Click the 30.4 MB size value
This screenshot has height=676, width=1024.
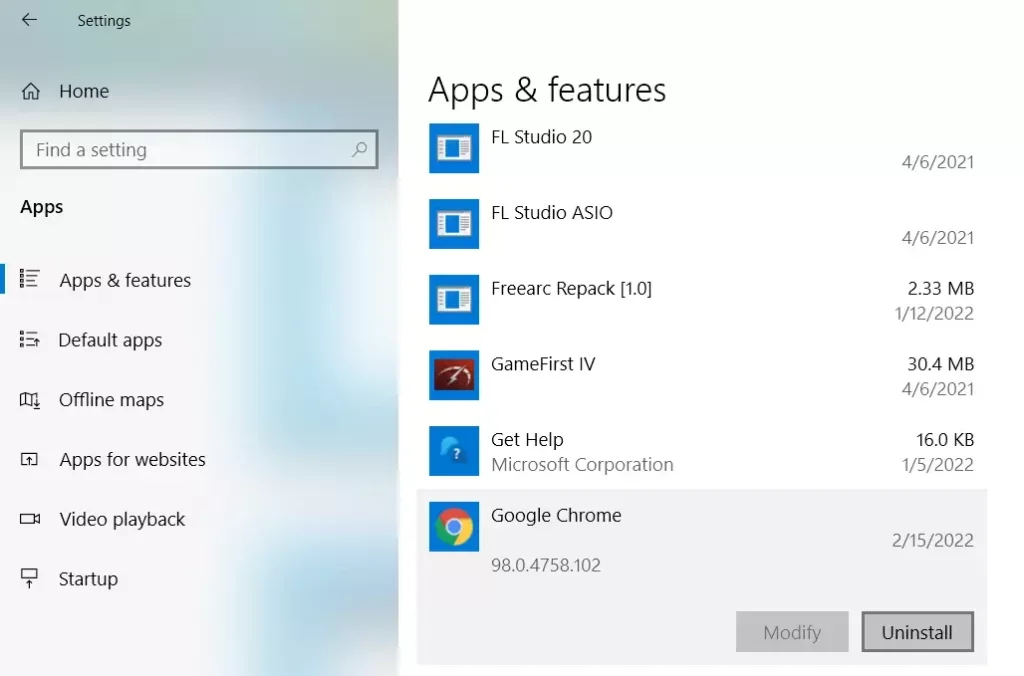[x=940, y=364]
